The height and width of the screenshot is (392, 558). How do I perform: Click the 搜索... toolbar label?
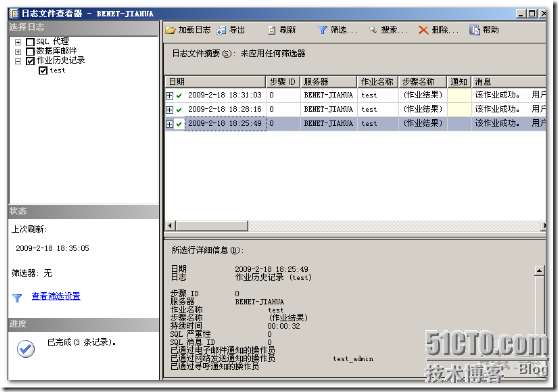[x=394, y=30]
